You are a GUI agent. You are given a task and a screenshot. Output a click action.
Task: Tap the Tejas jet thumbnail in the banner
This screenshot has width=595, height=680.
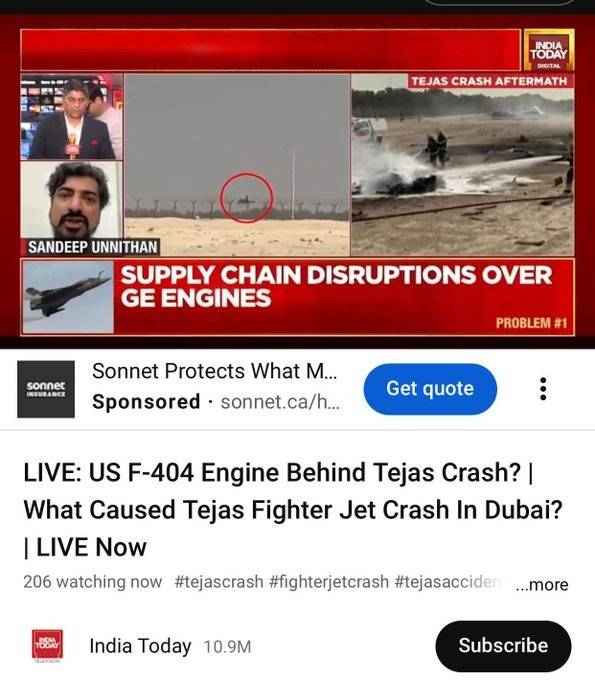[68, 297]
